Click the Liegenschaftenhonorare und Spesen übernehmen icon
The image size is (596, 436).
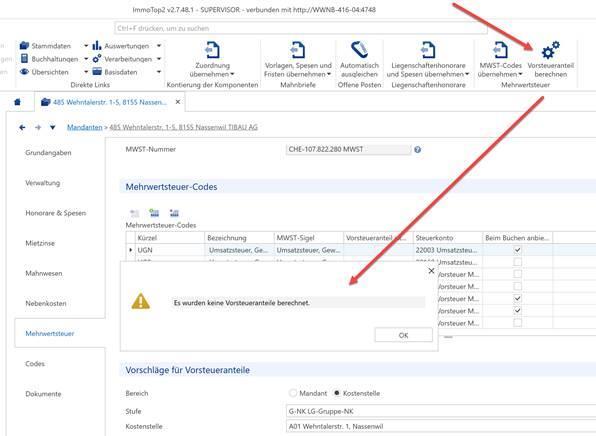(428, 50)
